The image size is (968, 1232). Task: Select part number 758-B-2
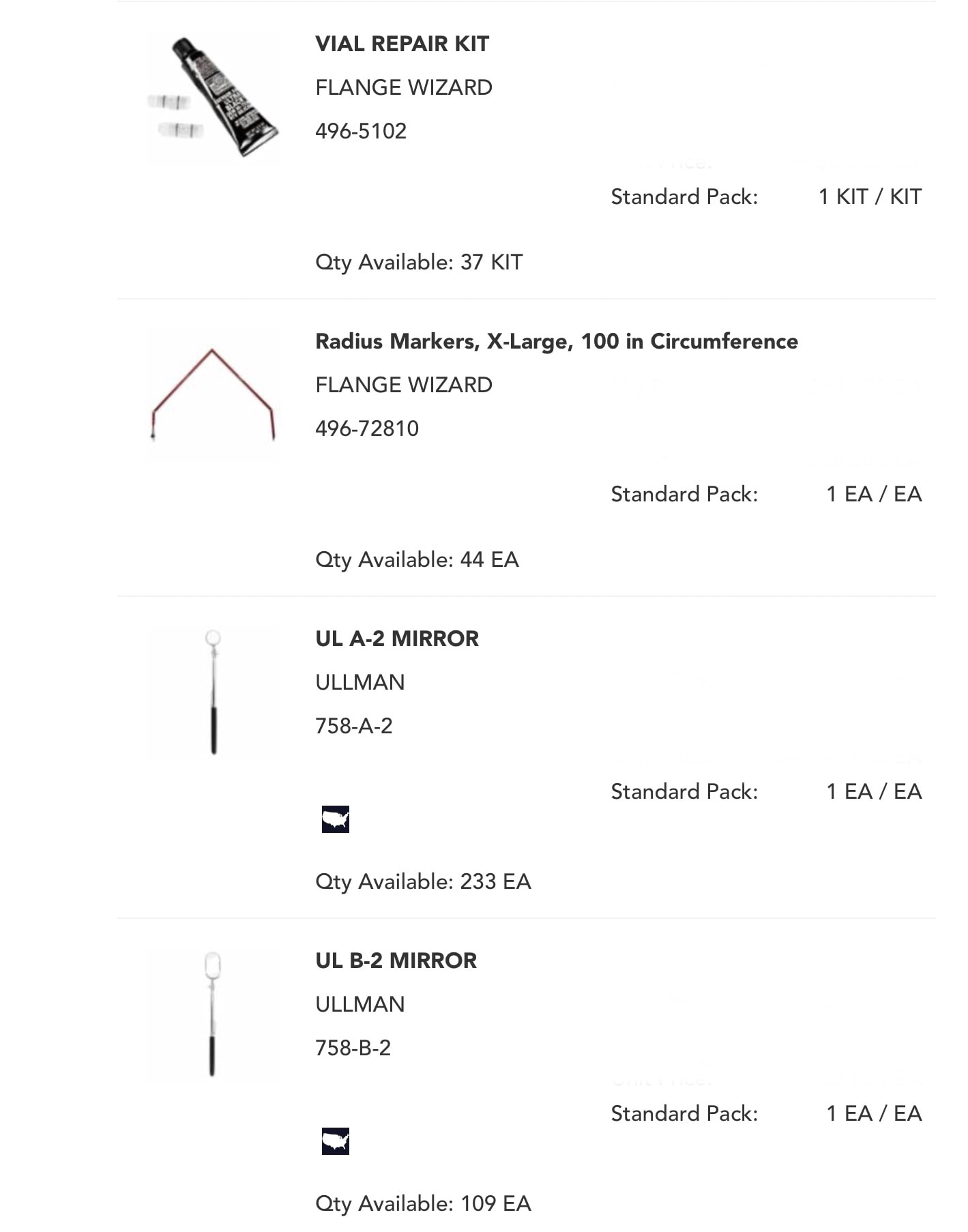353,1048
